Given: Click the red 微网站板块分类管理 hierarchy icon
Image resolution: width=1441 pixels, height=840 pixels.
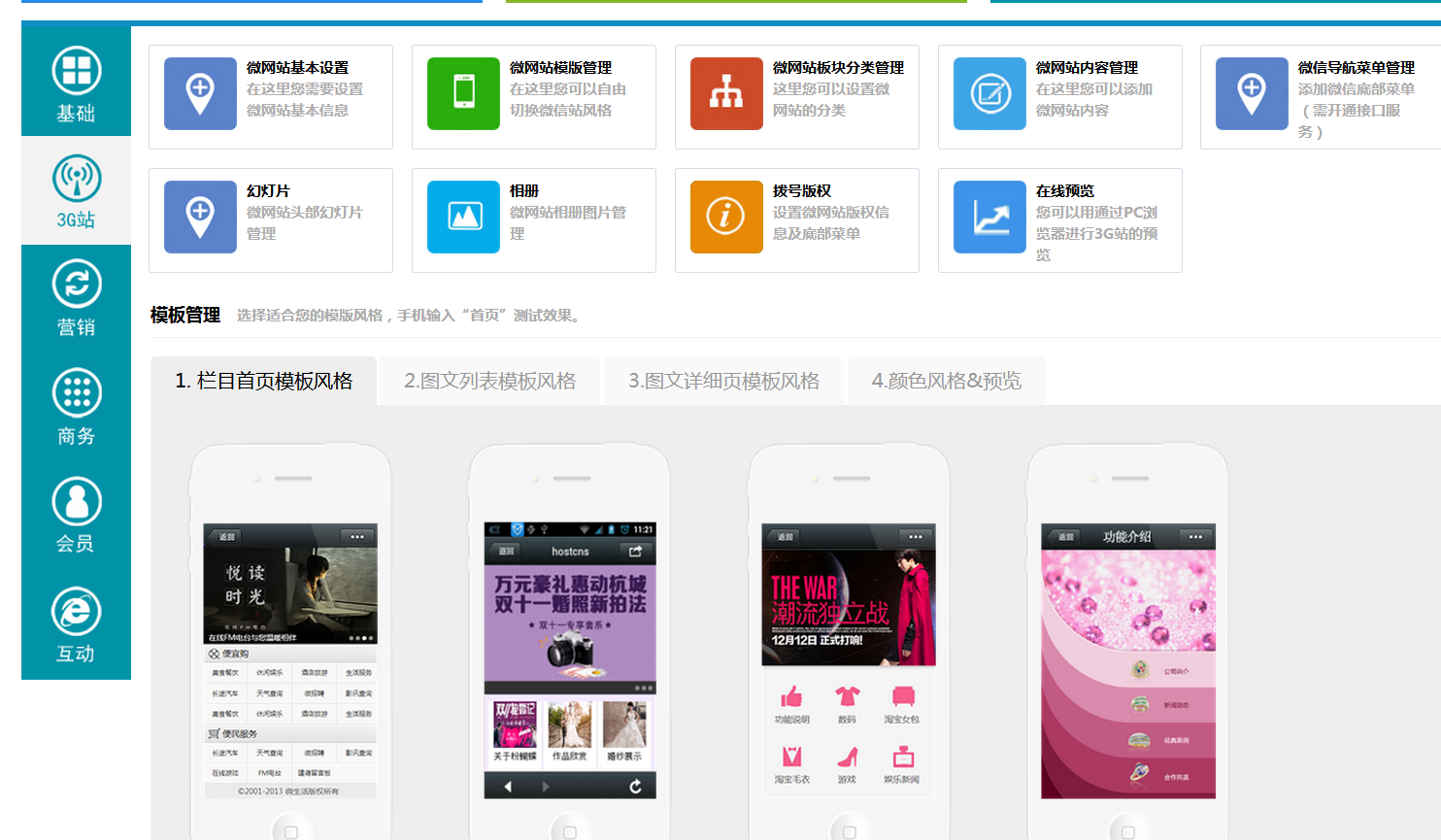Looking at the screenshot, I should pos(726,93).
